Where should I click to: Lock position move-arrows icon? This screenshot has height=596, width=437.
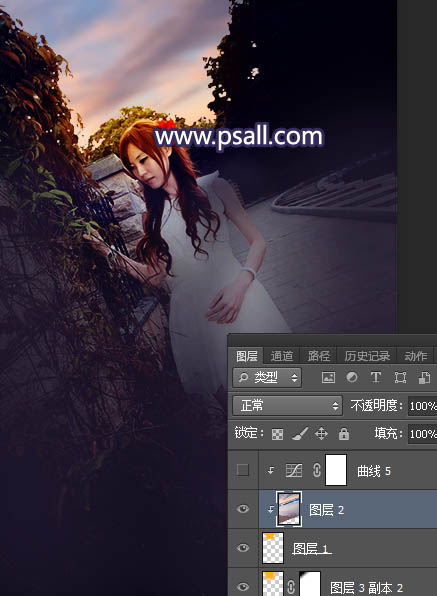click(x=321, y=434)
